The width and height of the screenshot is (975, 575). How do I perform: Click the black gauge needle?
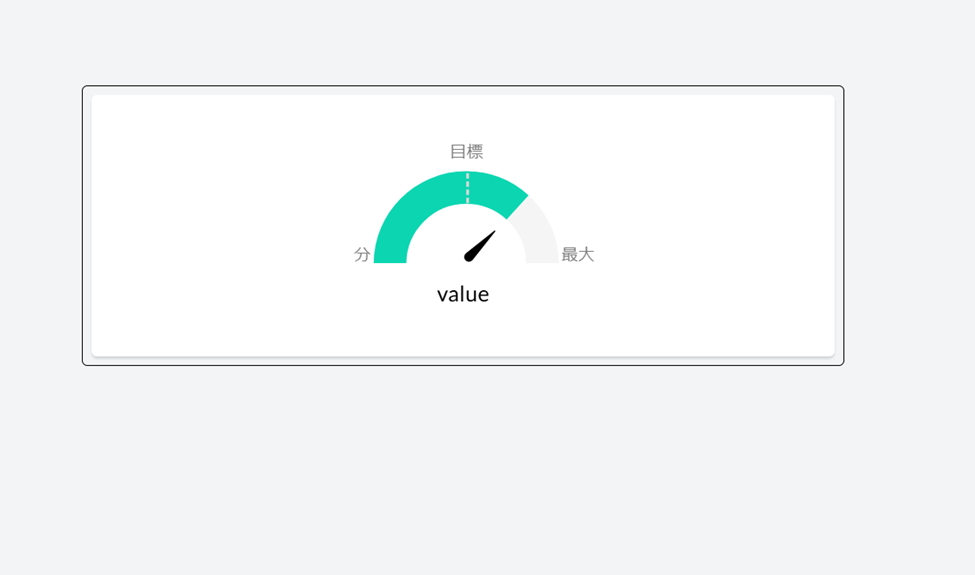click(x=479, y=247)
